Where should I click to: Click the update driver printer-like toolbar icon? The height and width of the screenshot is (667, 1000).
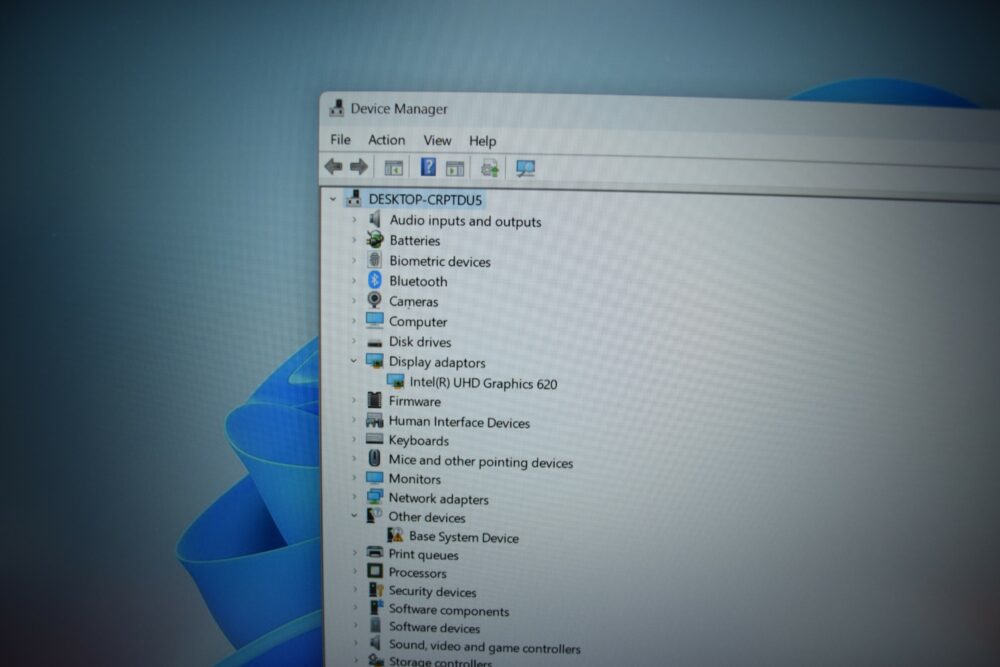[490, 168]
